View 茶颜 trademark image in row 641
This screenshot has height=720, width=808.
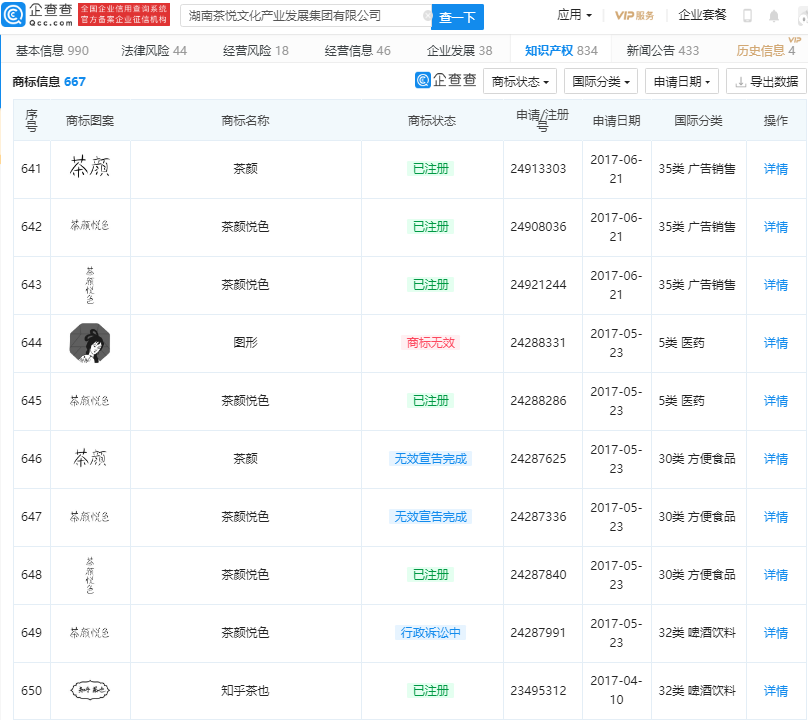click(x=90, y=168)
